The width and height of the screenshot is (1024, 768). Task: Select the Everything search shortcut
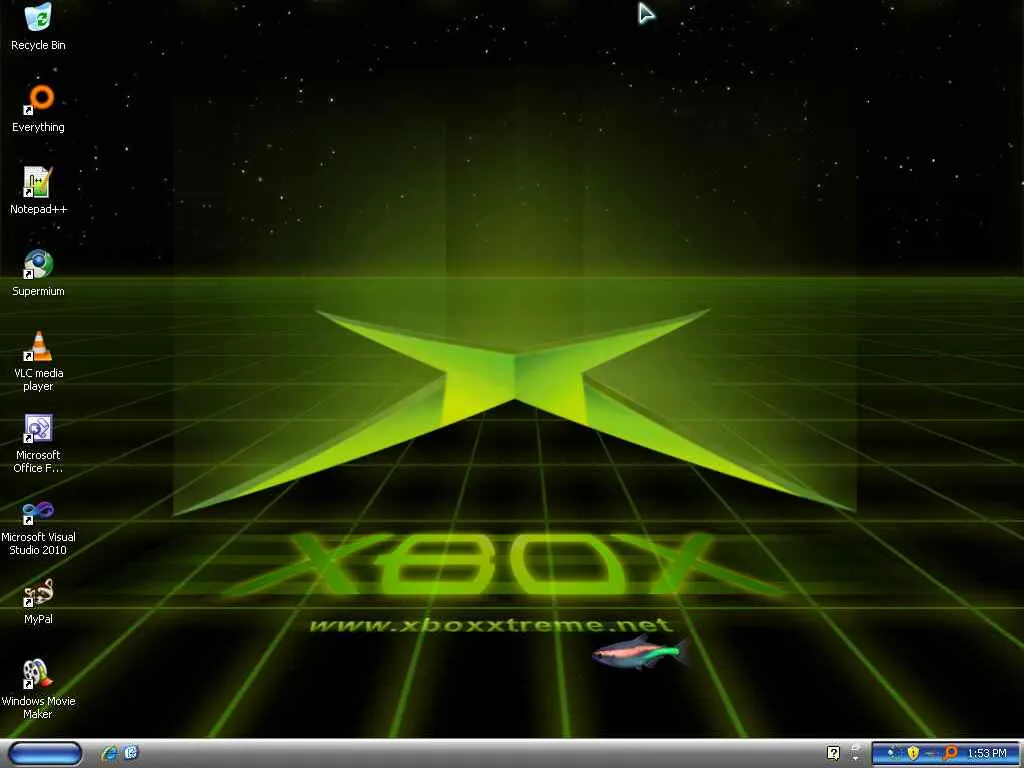coord(38,109)
